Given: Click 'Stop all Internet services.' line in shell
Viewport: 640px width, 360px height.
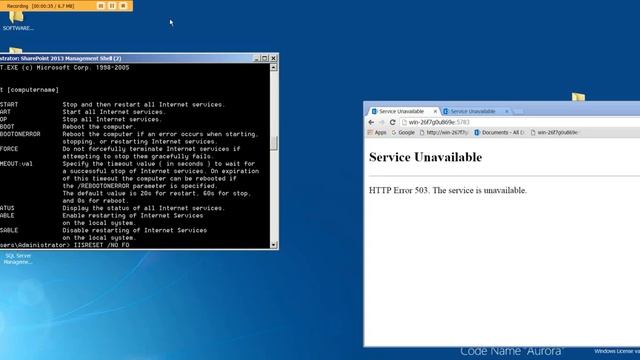Looking at the screenshot, I should pos(112,120).
